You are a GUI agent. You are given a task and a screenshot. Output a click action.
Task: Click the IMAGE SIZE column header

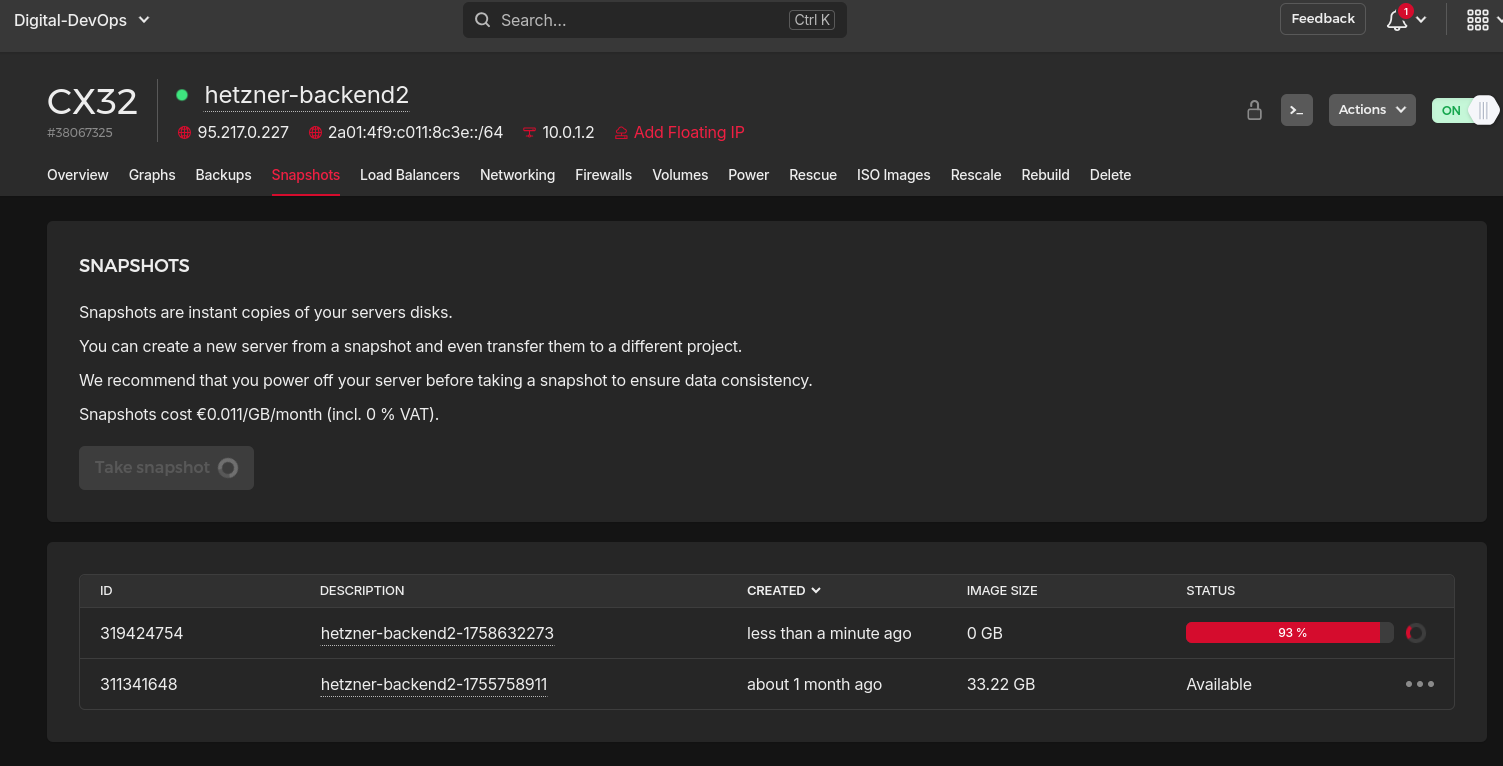(1002, 591)
